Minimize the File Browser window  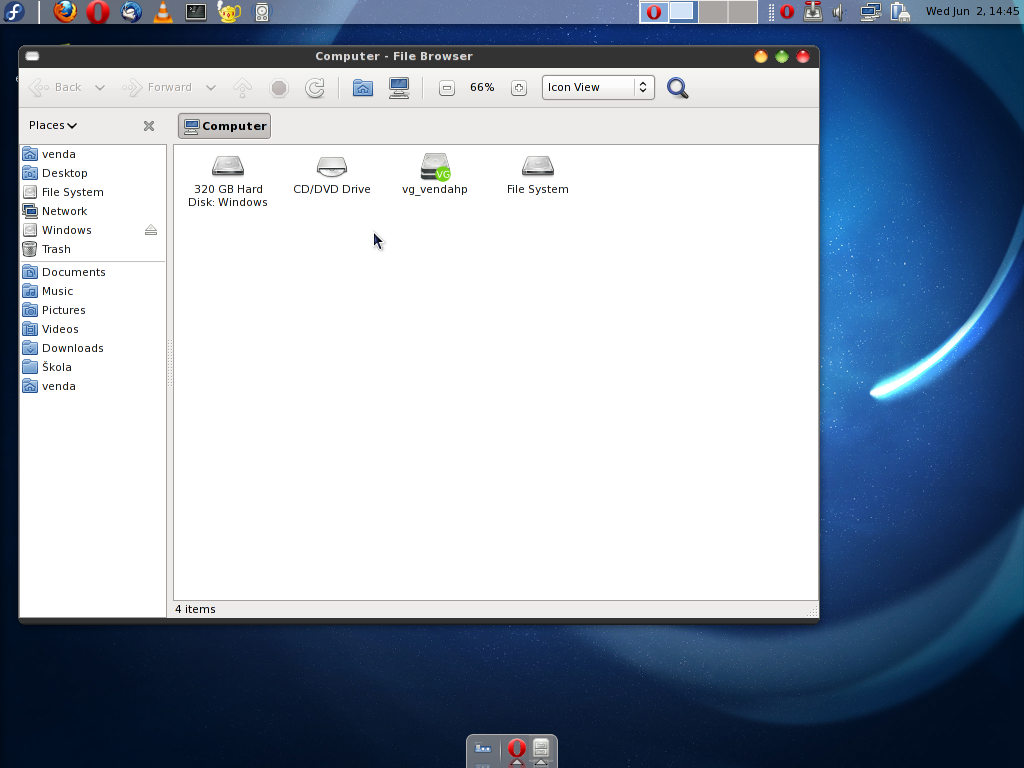point(761,57)
